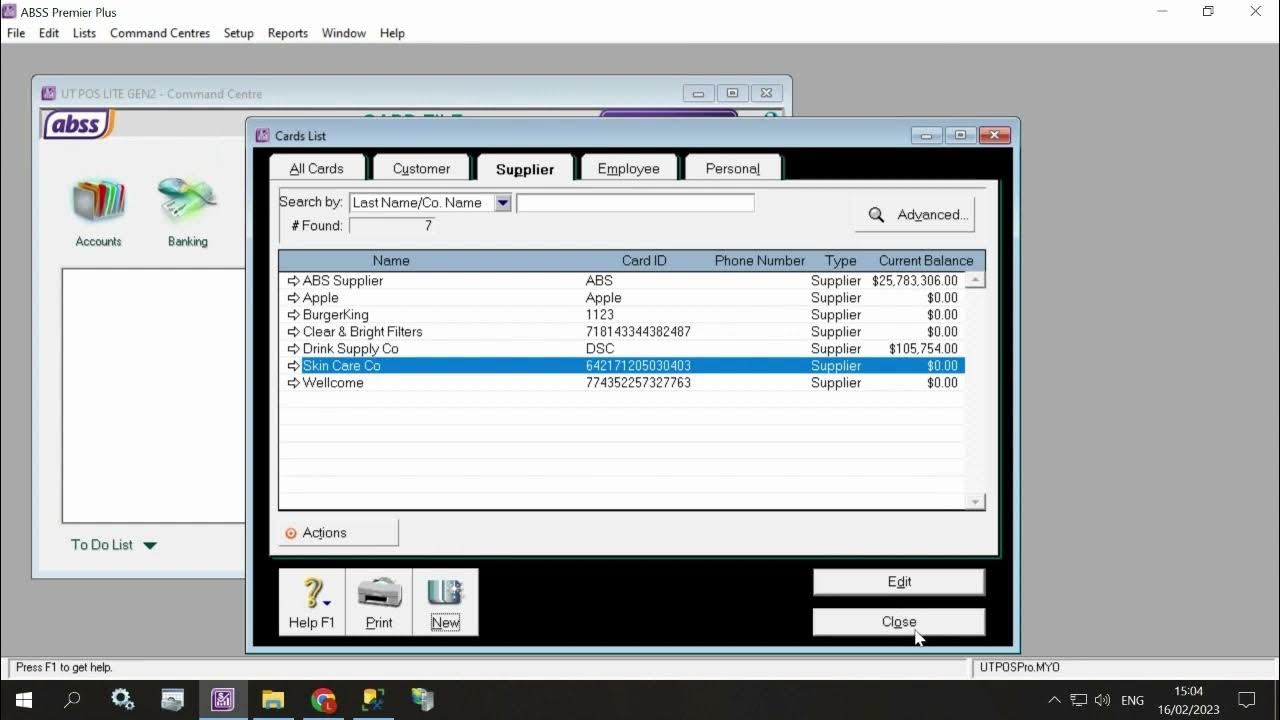Click the Close button in Cards List
1280x720 pixels.
tap(899, 622)
